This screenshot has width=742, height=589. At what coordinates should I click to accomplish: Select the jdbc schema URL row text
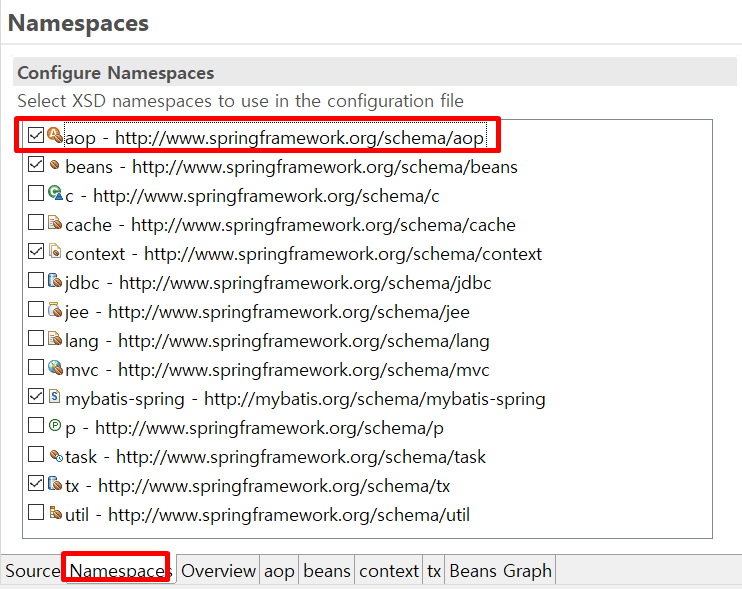pos(278,283)
